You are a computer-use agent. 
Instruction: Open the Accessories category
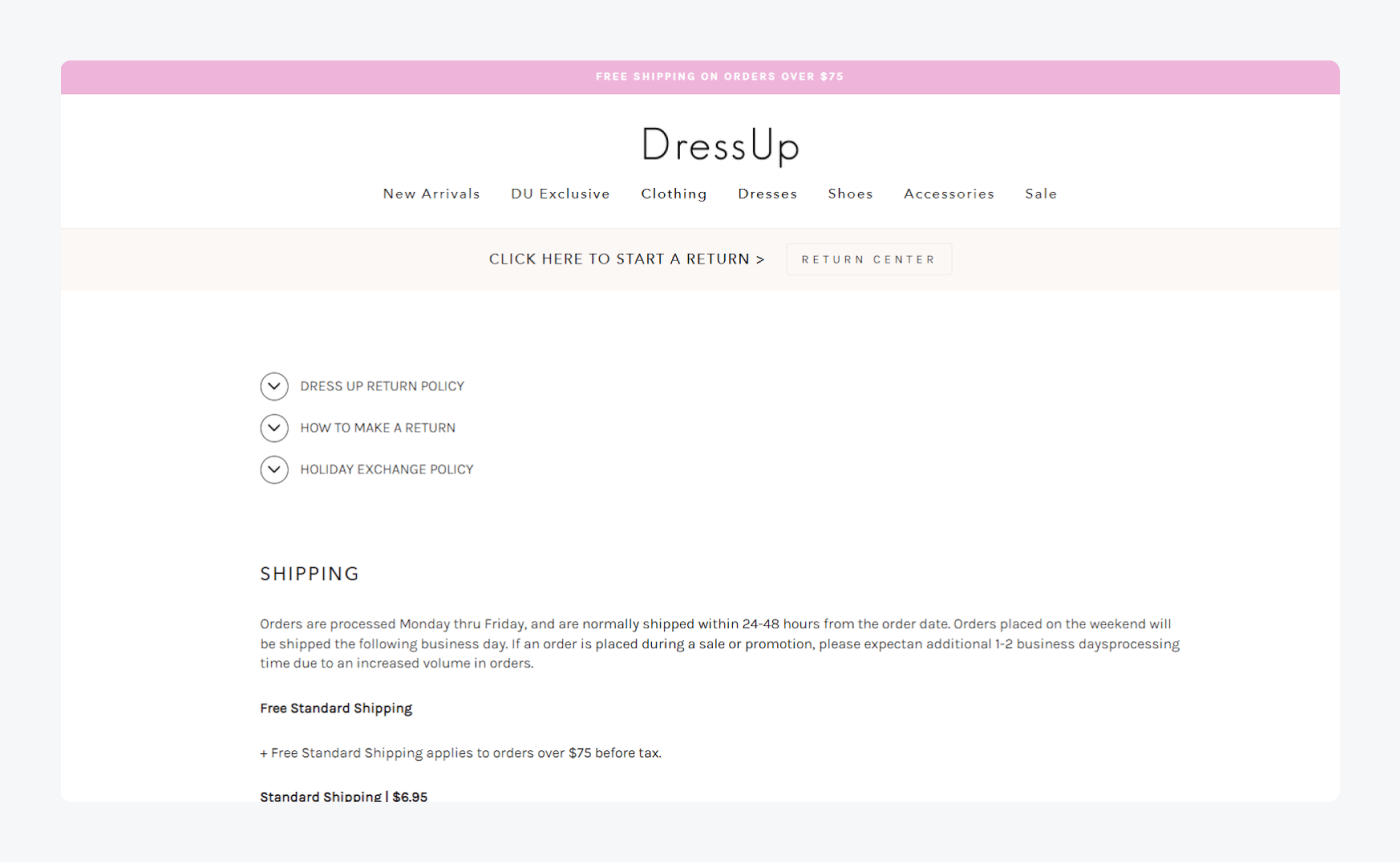948,193
